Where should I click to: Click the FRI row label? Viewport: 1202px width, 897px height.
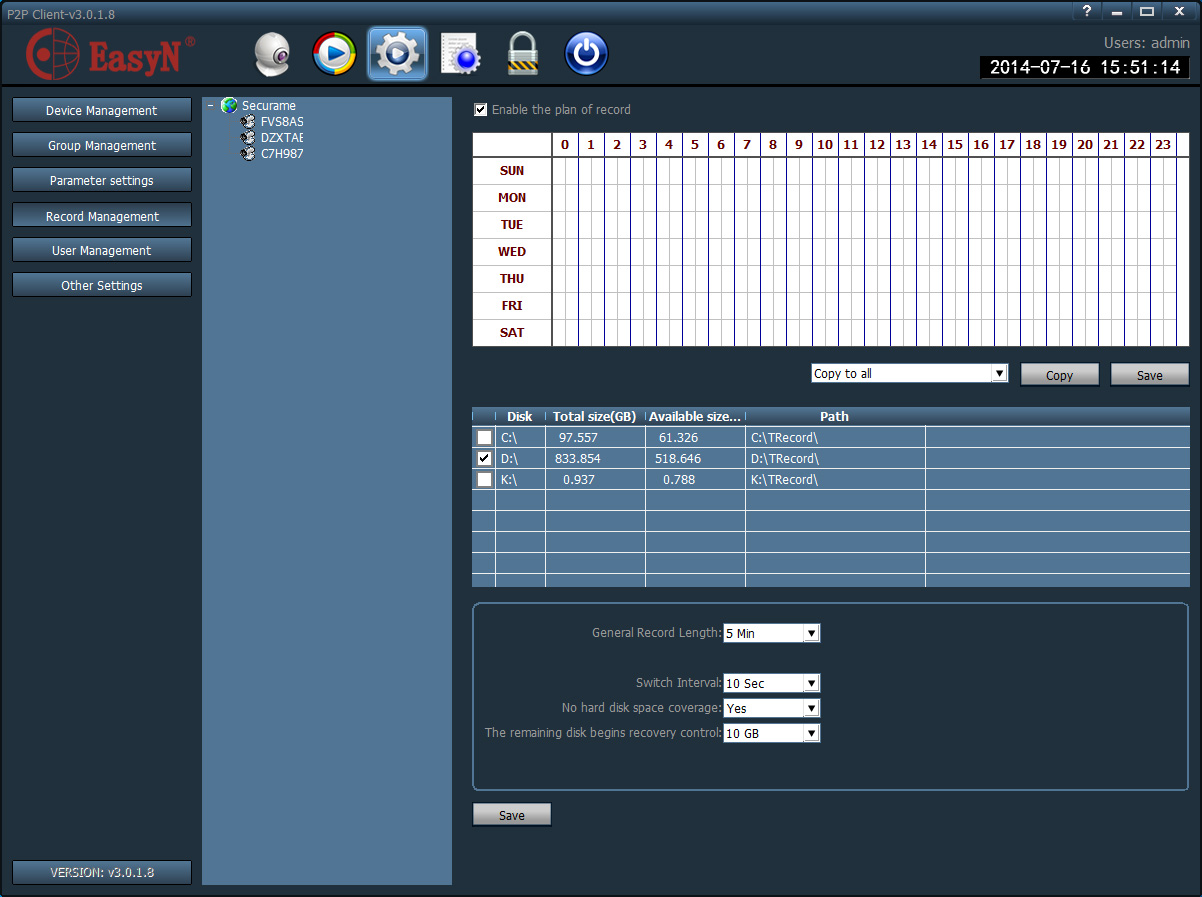click(x=512, y=306)
